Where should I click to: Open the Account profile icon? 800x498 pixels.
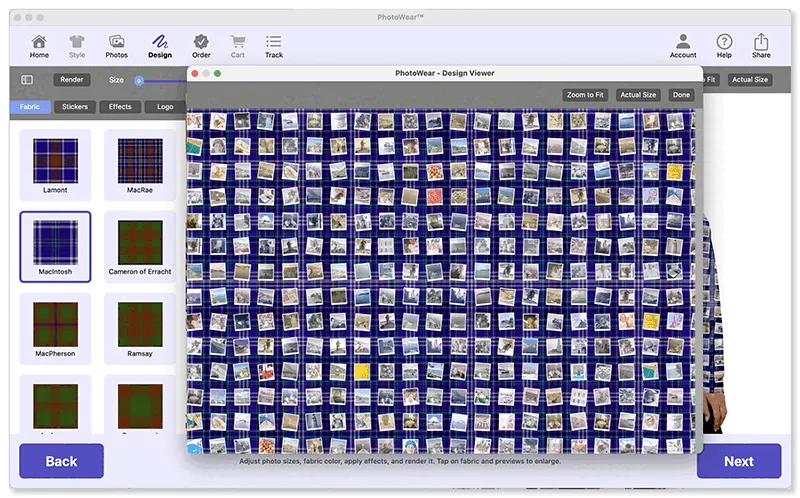pyautogui.click(x=683, y=46)
